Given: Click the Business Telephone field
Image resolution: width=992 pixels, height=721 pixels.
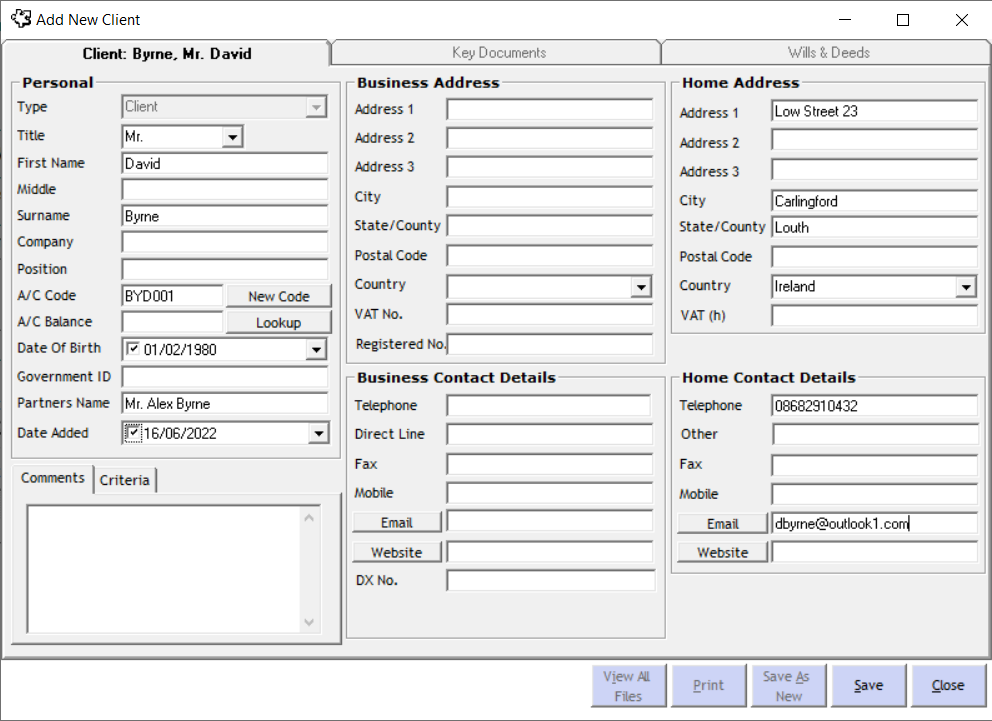Looking at the screenshot, I should [549, 405].
